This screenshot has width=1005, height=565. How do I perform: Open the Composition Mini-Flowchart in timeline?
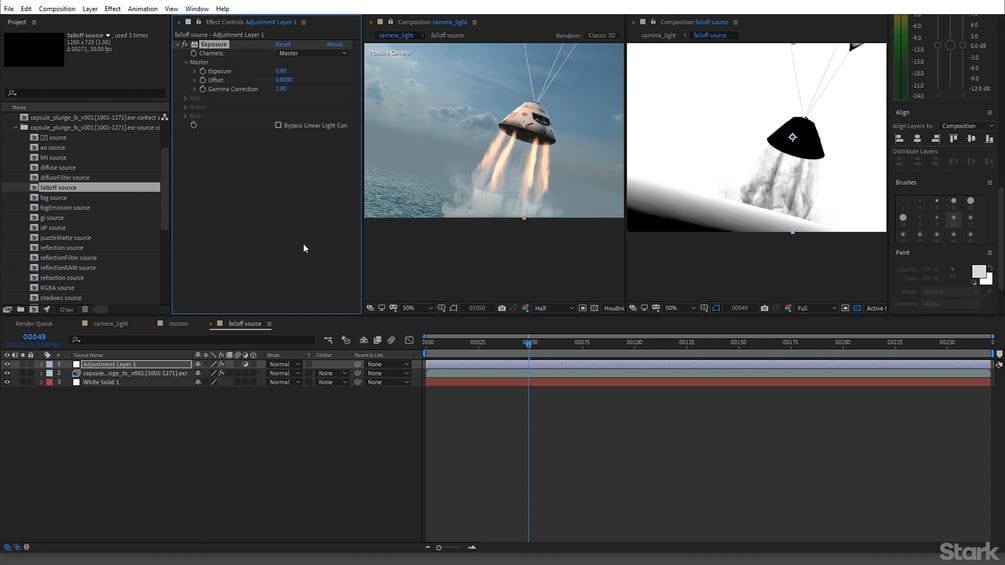point(328,340)
